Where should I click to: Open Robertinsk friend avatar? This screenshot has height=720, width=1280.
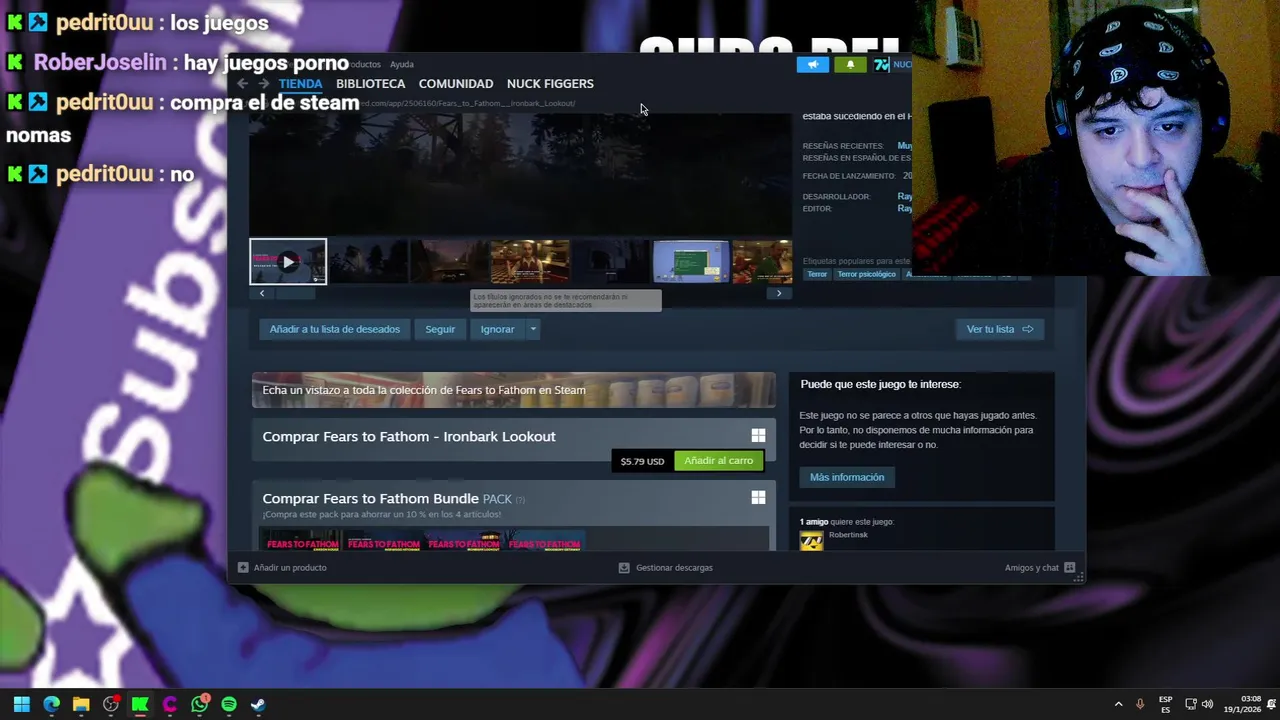click(811, 540)
